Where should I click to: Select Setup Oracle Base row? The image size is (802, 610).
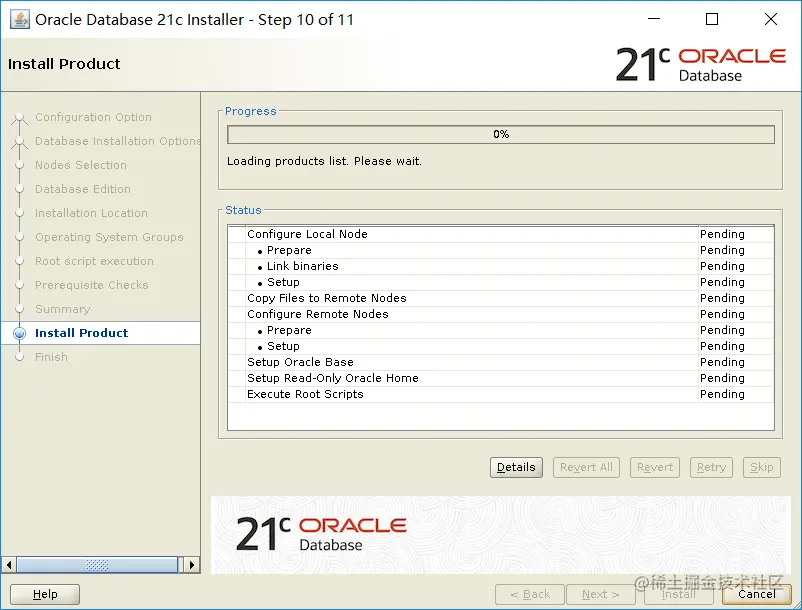501,362
